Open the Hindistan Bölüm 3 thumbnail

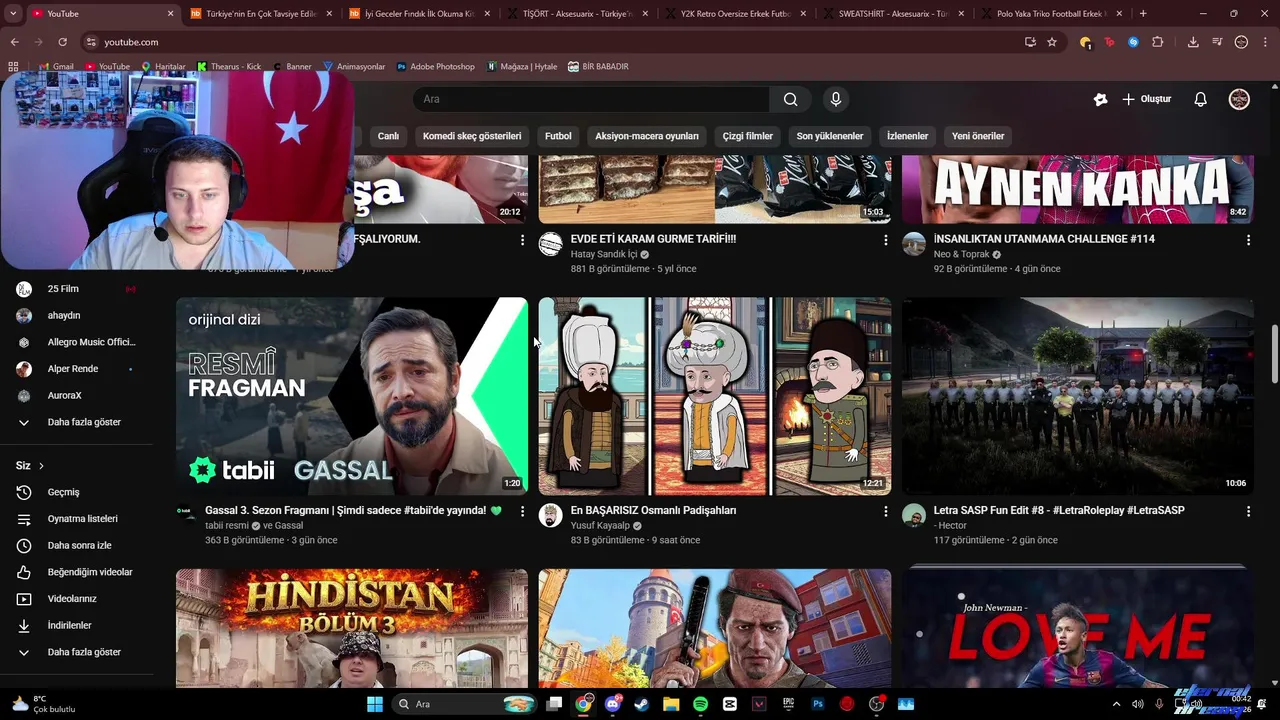(x=352, y=628)
